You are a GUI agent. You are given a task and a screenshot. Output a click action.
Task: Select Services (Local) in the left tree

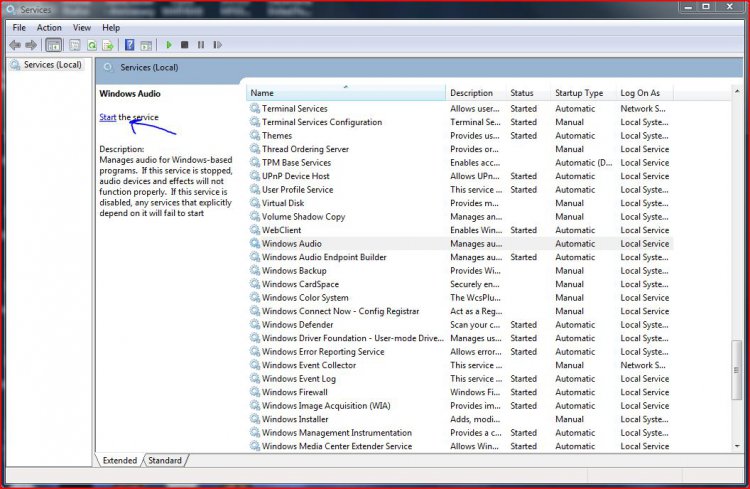[47, 65]
